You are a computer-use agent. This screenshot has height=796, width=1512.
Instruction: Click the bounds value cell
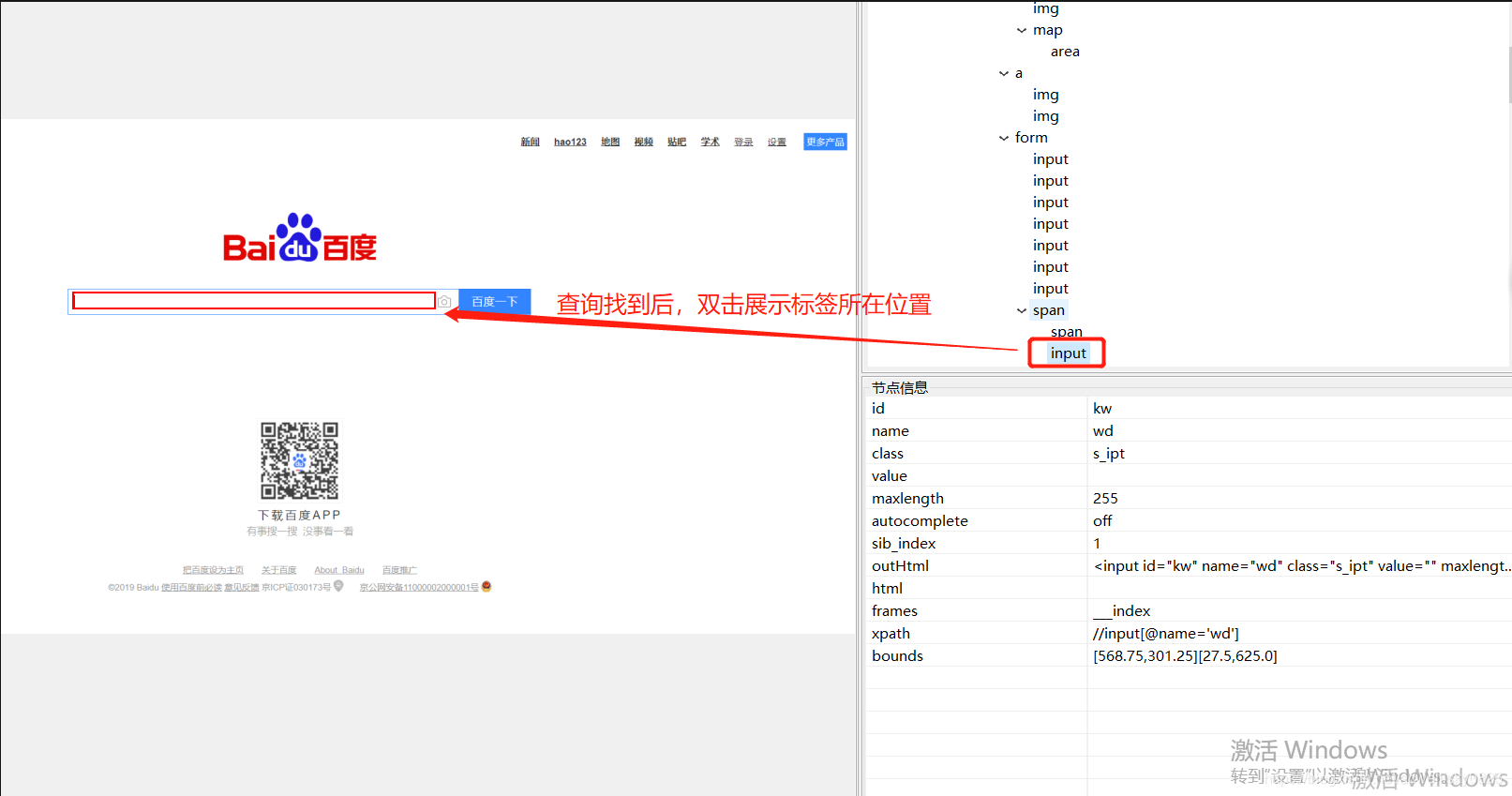[x=1299, y=656]
